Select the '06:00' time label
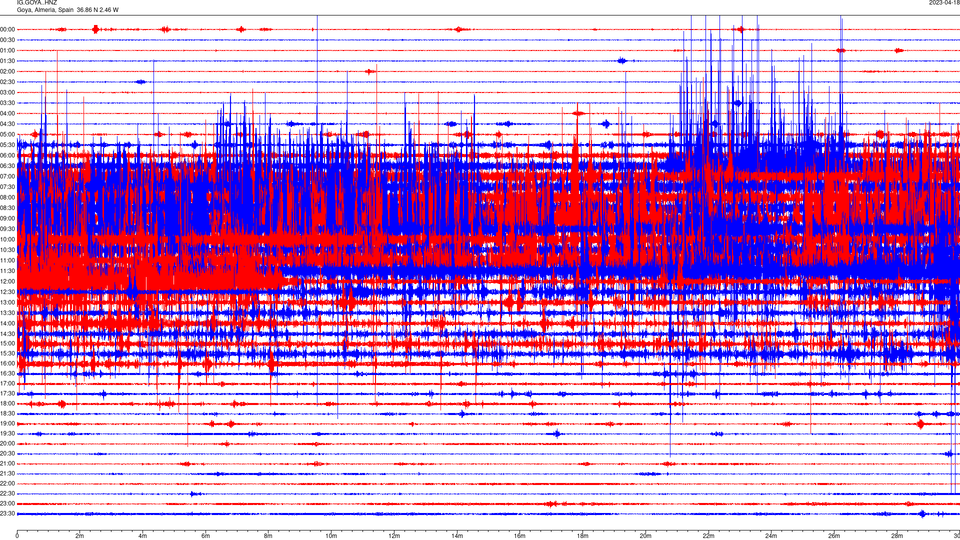Image resolution: width=960 pixels, height=540 pixels. (7, 156)
